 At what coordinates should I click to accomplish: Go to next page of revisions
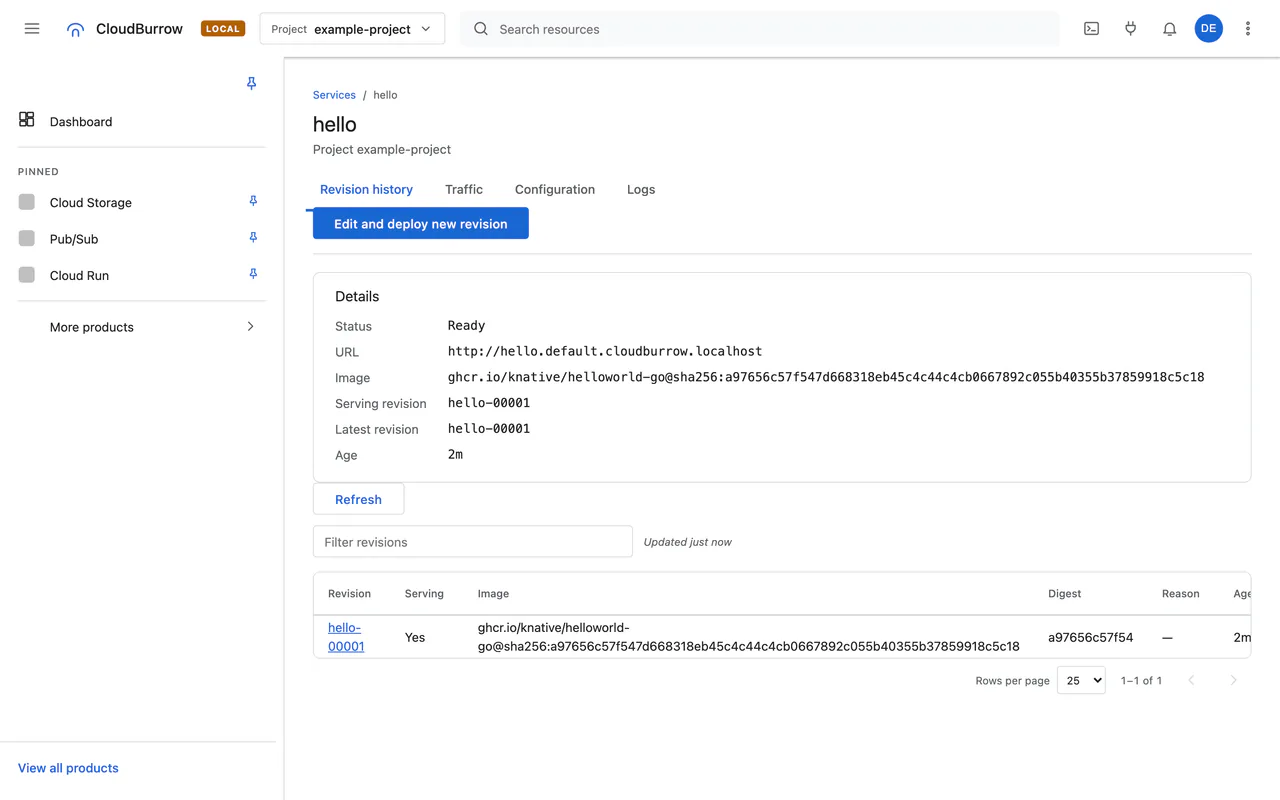coord(1233,680)
